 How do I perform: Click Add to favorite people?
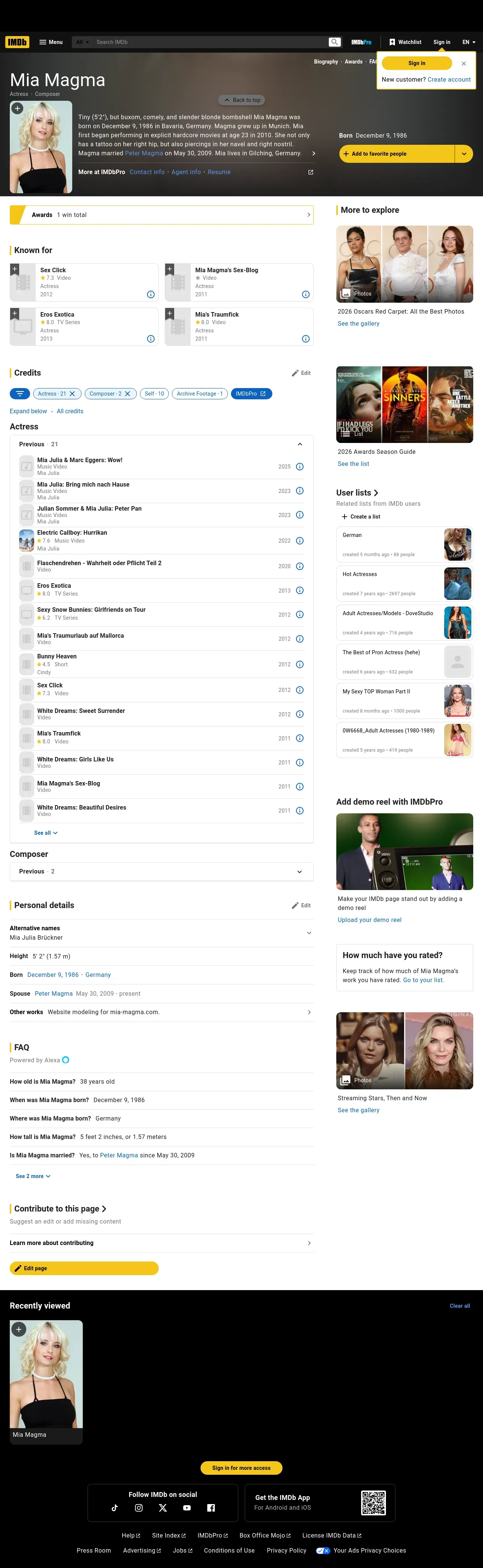[x=397, y=154]
